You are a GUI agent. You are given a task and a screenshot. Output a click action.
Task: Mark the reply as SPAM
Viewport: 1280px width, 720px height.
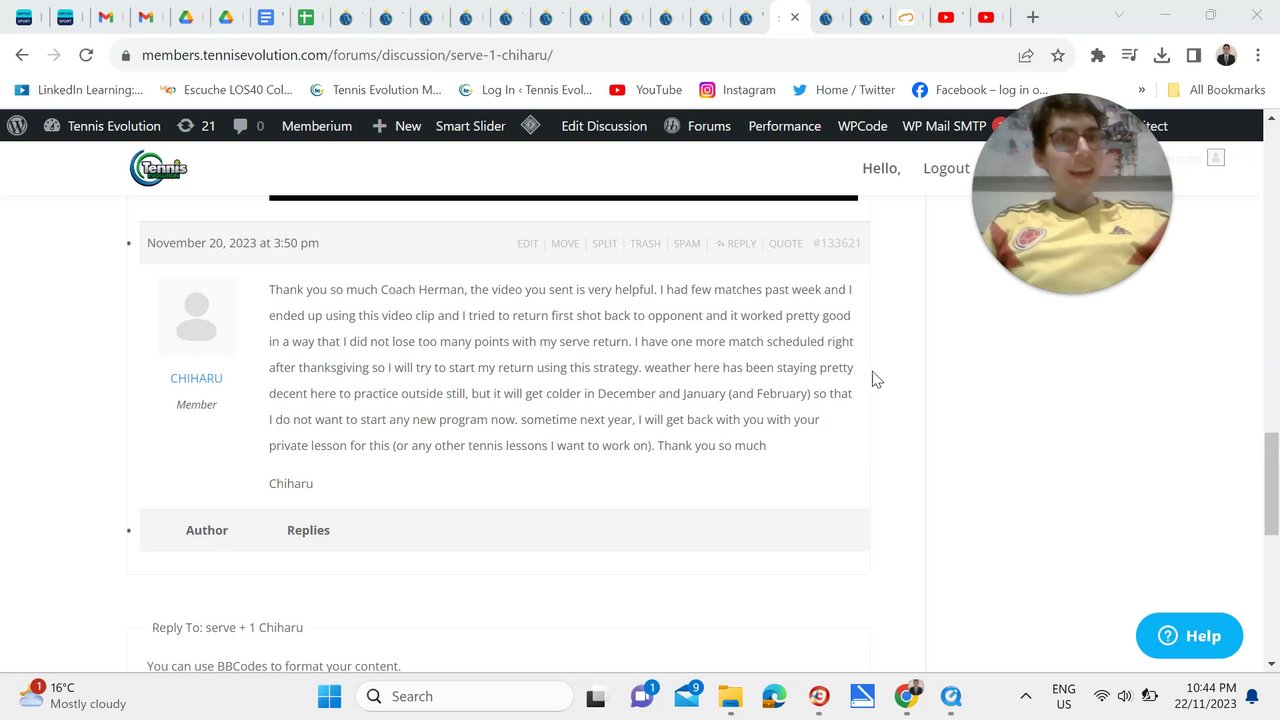[x=686, y=243]
